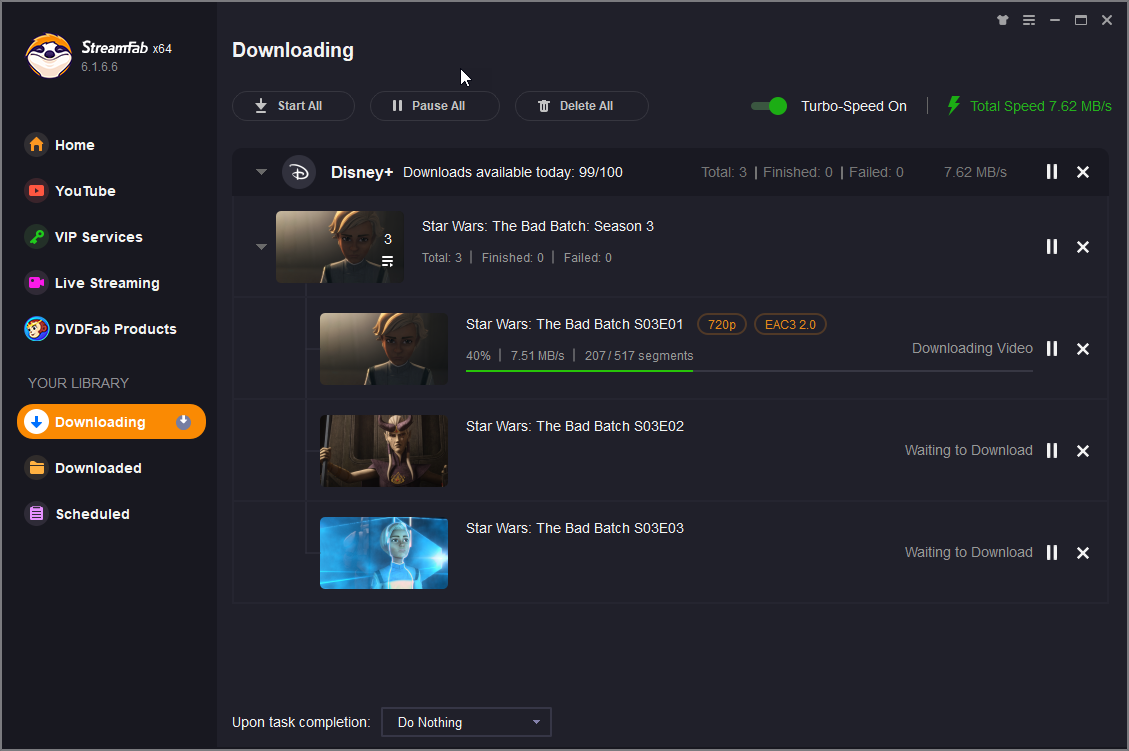Remove S03E02 from the queue
This screenshot has width=1129, height=751.
click(x=1083, y=451)
